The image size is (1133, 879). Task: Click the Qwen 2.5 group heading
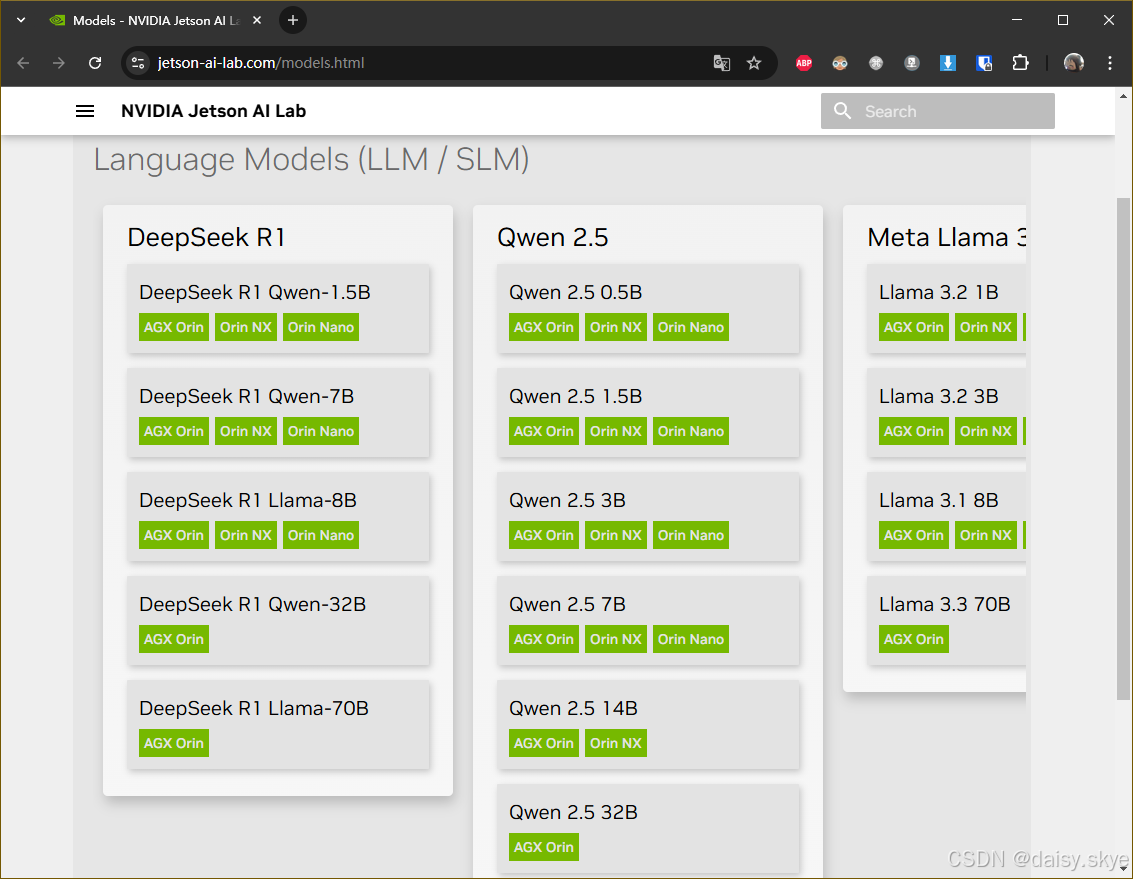click(x=553, y=237)
